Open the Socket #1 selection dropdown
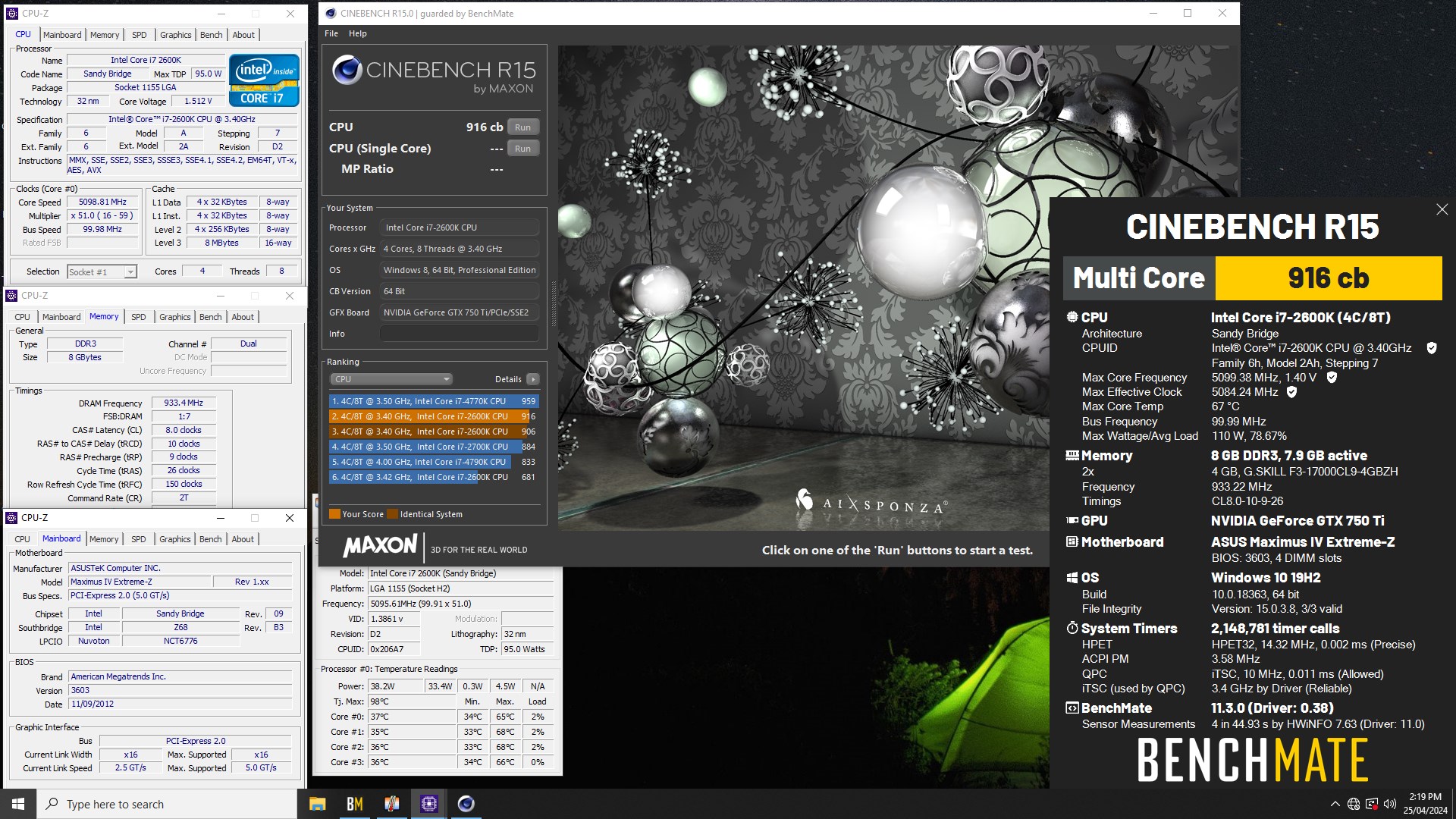Viewport: 1456px width, 819px height. (x=102, y=271)
